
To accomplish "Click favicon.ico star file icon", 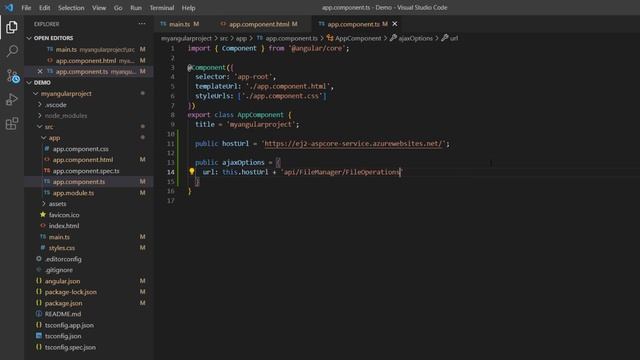I will [x=43, y=214].
